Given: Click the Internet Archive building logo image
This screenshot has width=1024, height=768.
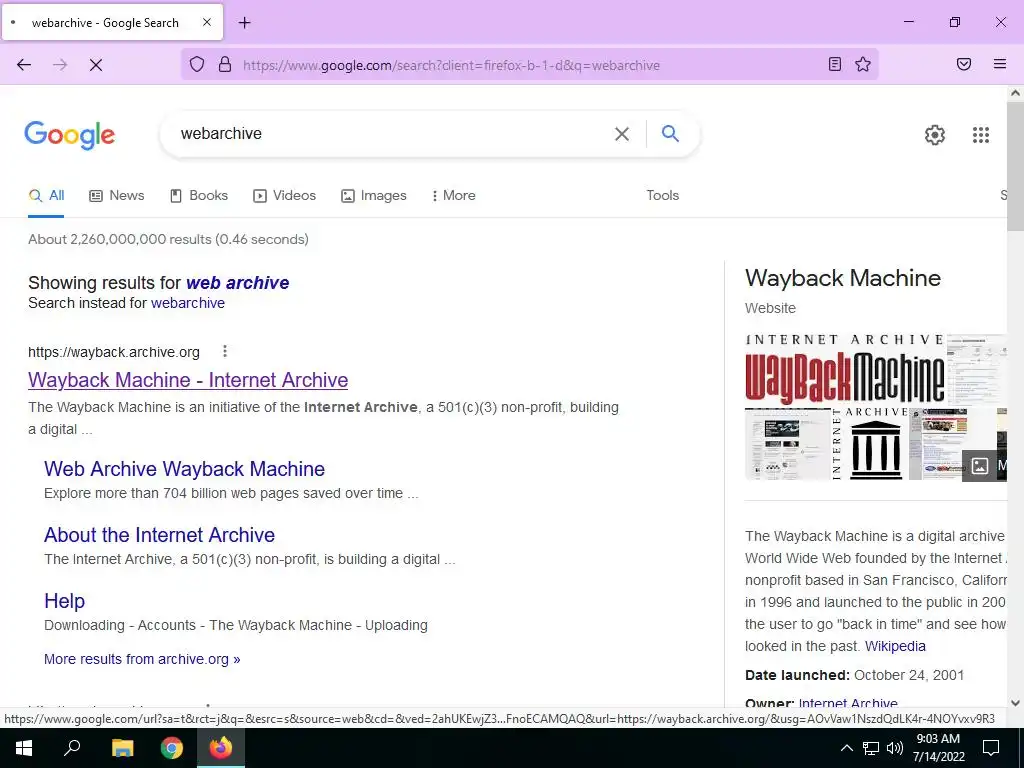Looking at the screenshot, I should coord(869,444).
